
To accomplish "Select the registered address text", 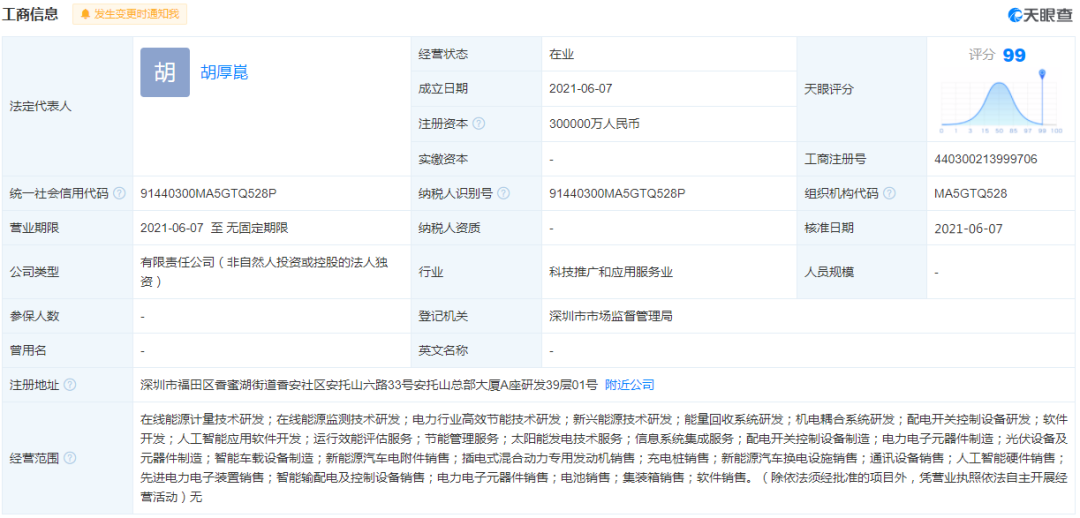I will click(x=368, y=385).
